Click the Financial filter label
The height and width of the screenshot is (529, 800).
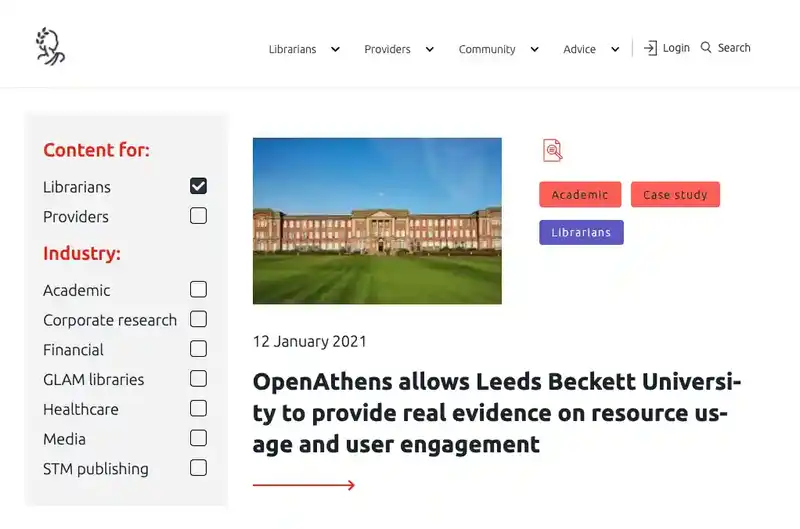73,350
